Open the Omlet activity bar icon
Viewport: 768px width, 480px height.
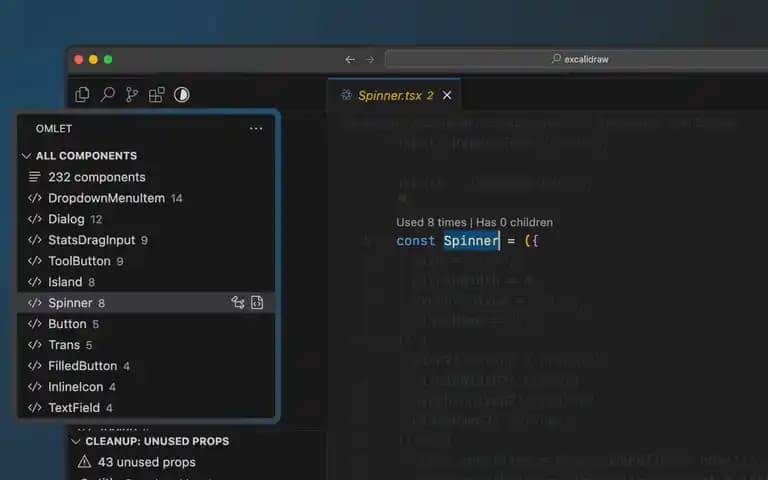tap(182, 95)
